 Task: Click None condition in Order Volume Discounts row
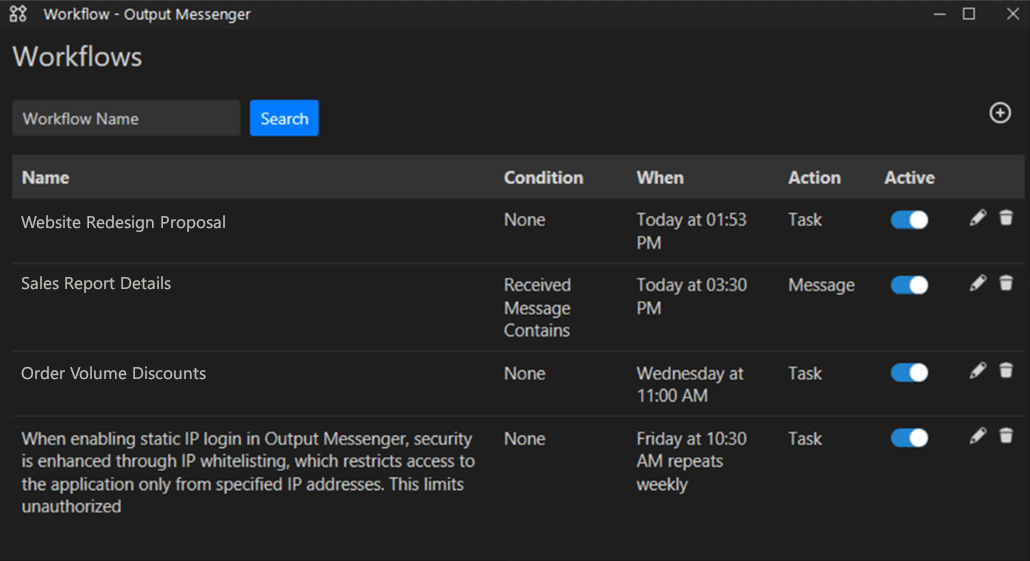tap(524, 373)
